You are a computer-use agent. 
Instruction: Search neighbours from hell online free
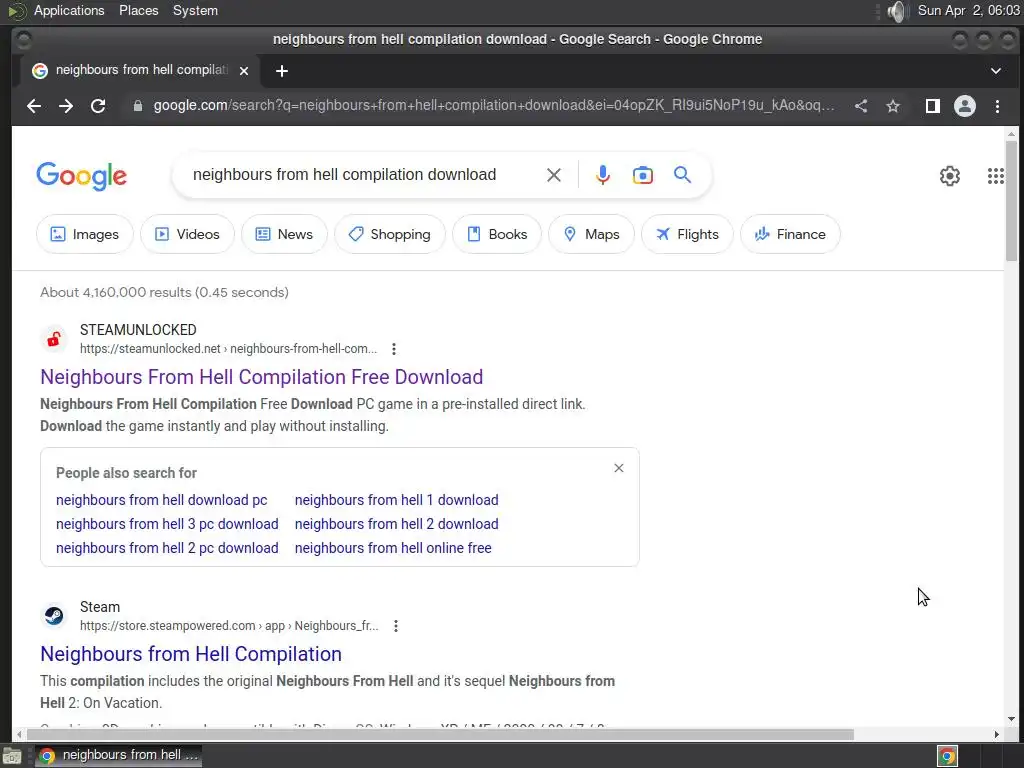point(393,549)
